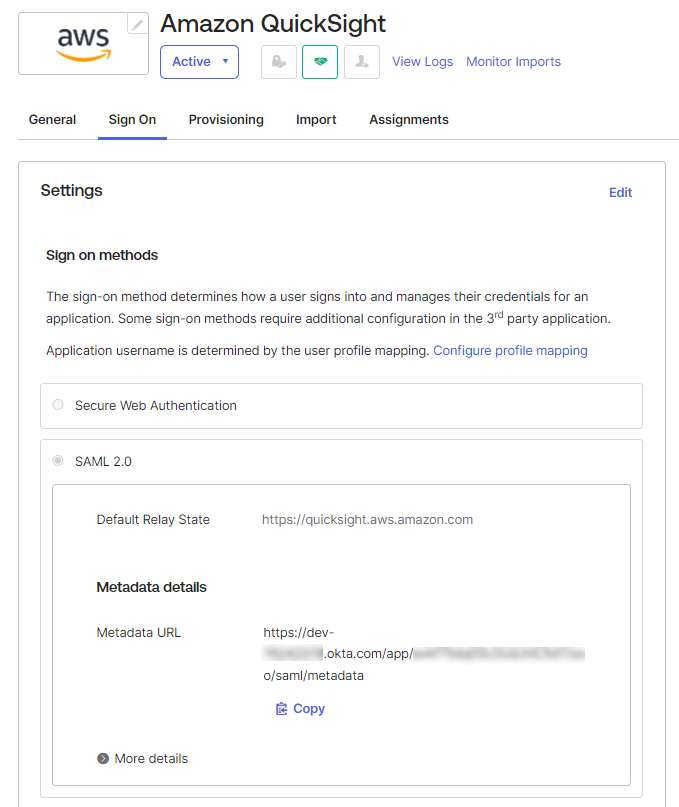Image resolution: width=679 pixels, height=807 pixels.
Task: Open the View Logs link
Action: [x=422, y=62]
